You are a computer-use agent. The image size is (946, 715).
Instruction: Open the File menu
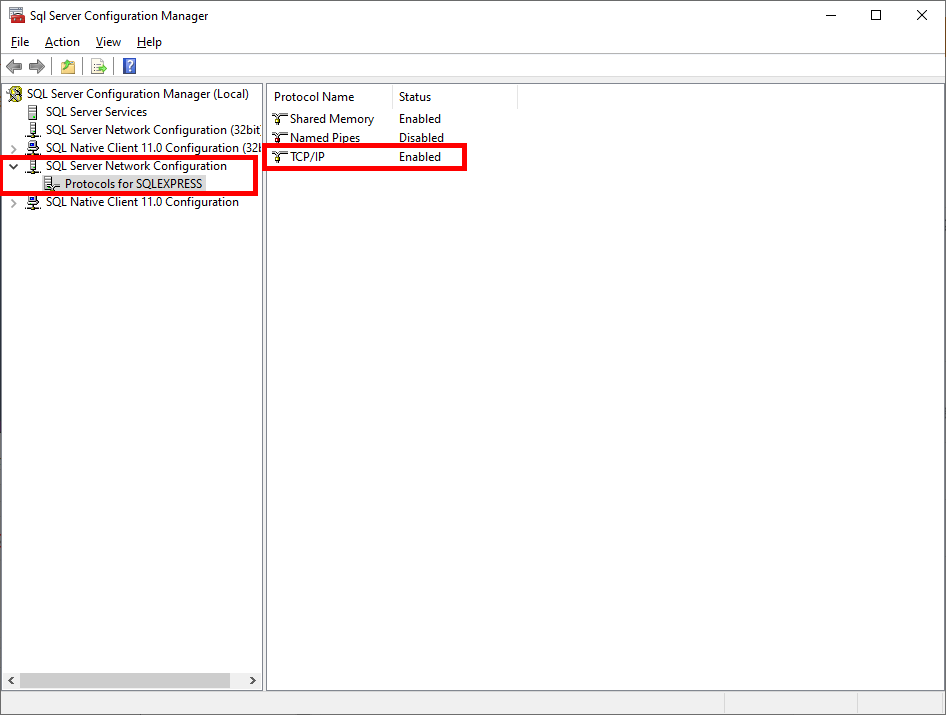[x=20, y=42]
